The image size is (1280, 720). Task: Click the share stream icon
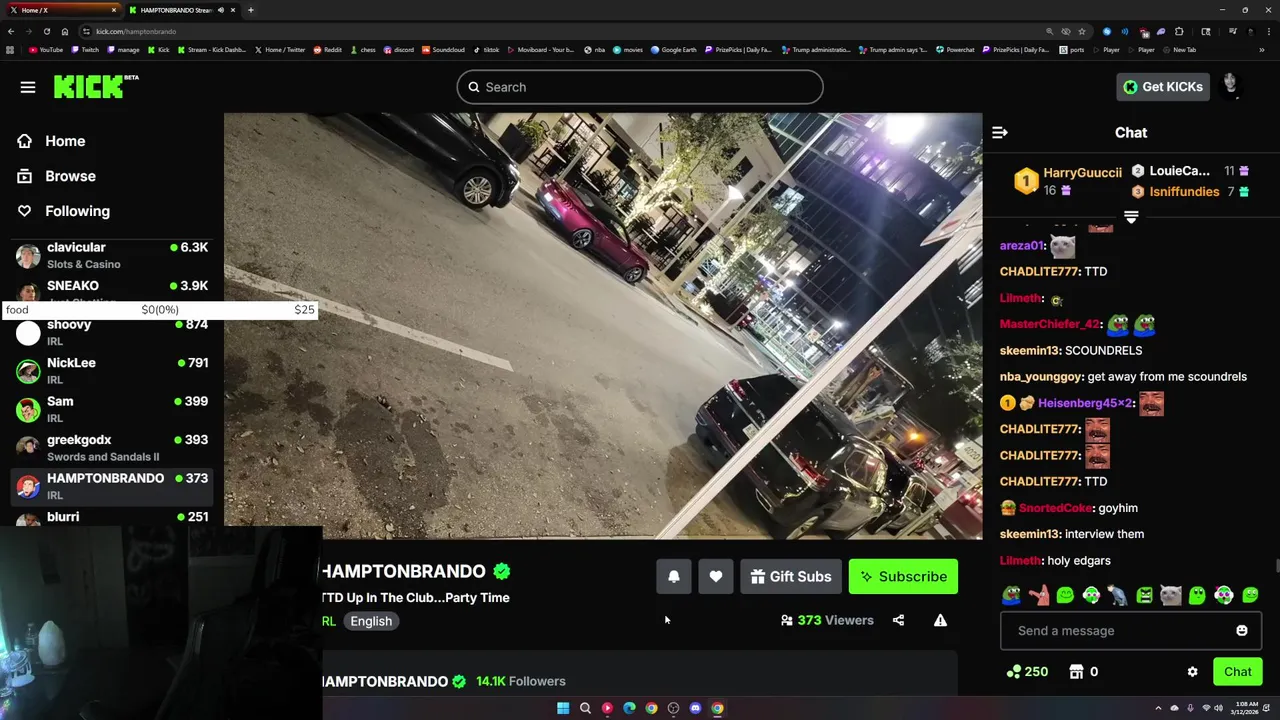898,620
